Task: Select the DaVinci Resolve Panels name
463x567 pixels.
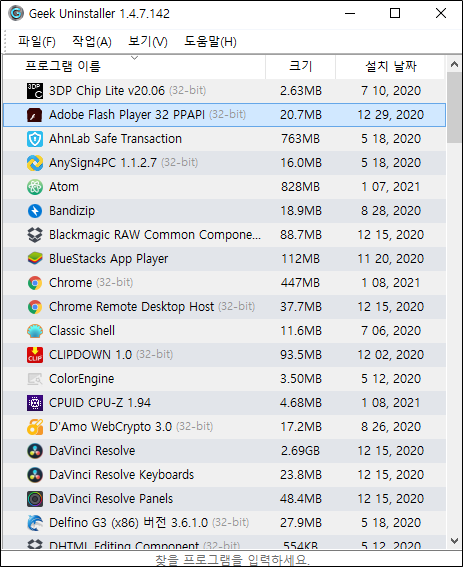Action: pyautogui.click(x=111, y=499)
